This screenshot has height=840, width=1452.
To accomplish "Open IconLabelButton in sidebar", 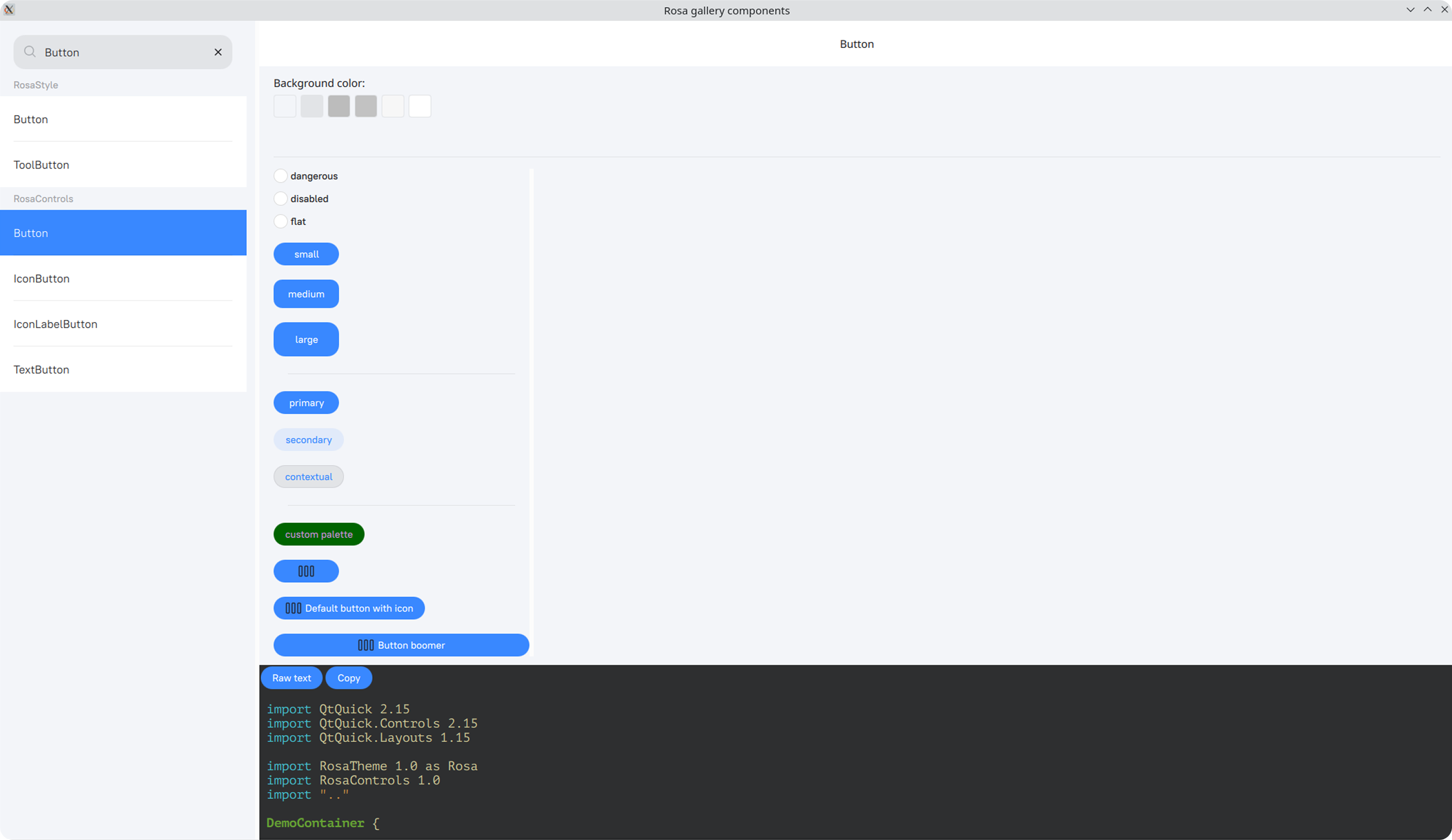I will pyautogui.click(x=123, y=324).
